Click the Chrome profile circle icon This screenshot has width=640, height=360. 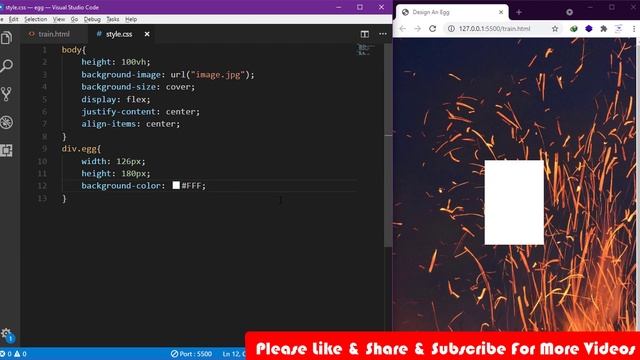tap(569, 12)
